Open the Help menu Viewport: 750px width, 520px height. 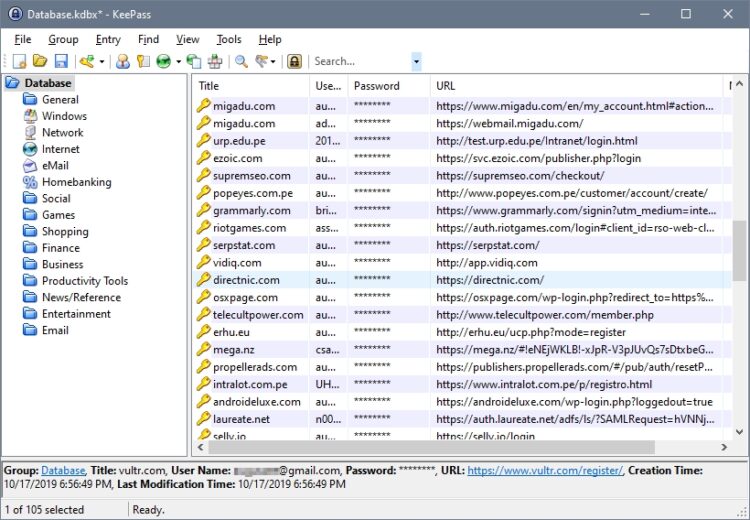tap(270, 39)
